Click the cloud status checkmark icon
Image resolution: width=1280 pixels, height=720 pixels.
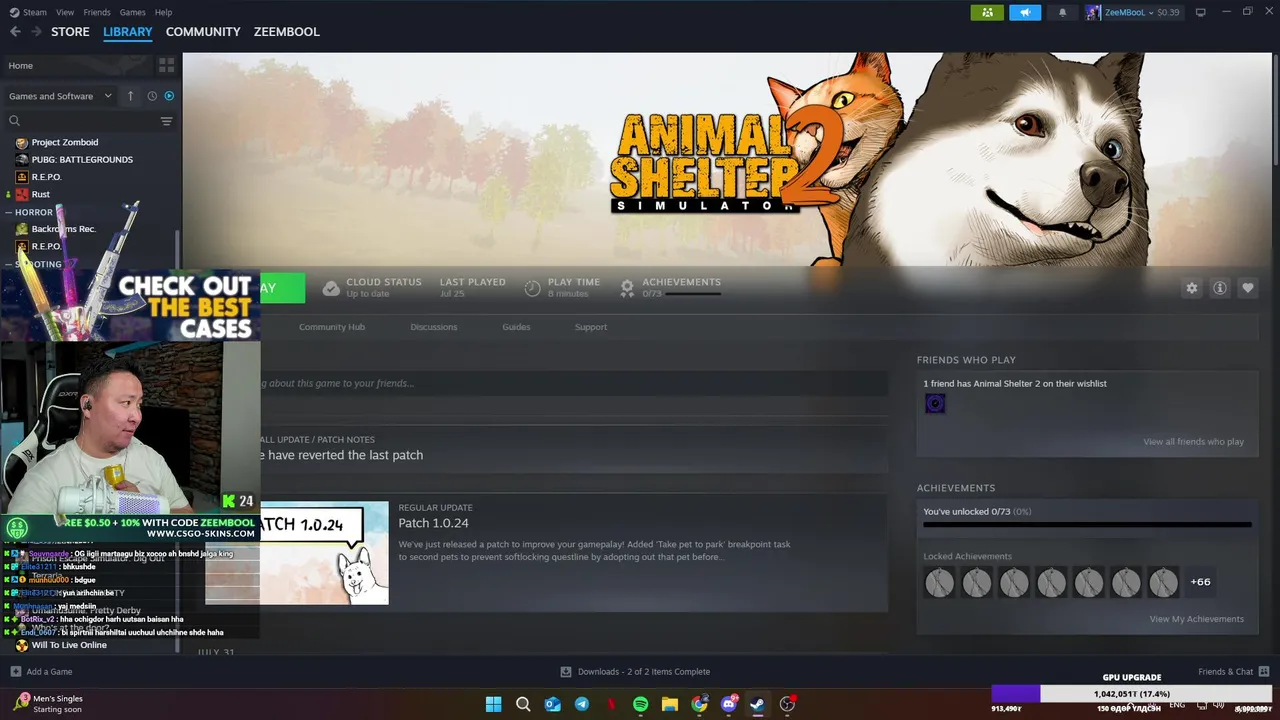[331, 288]
